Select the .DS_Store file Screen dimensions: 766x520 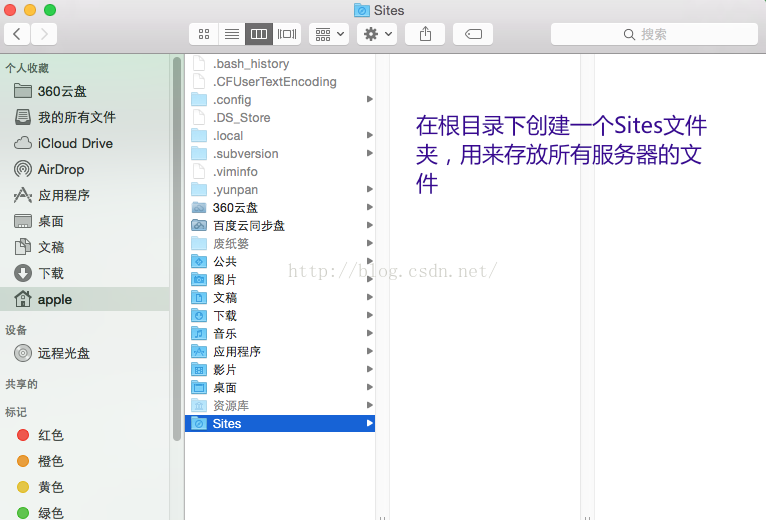click(x=280, y=118)
